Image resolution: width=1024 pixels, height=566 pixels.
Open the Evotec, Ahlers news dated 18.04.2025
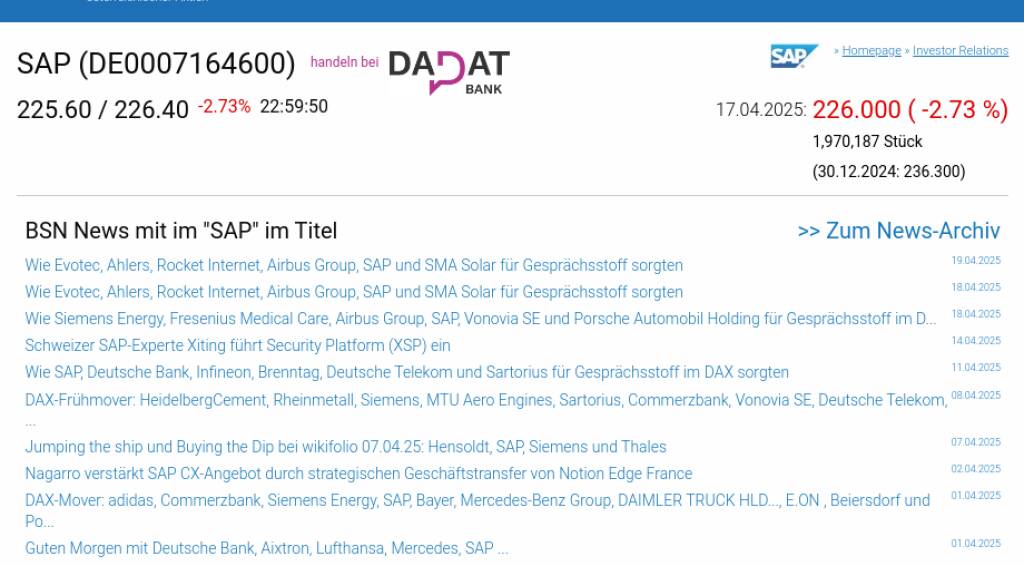pos(354,292)
